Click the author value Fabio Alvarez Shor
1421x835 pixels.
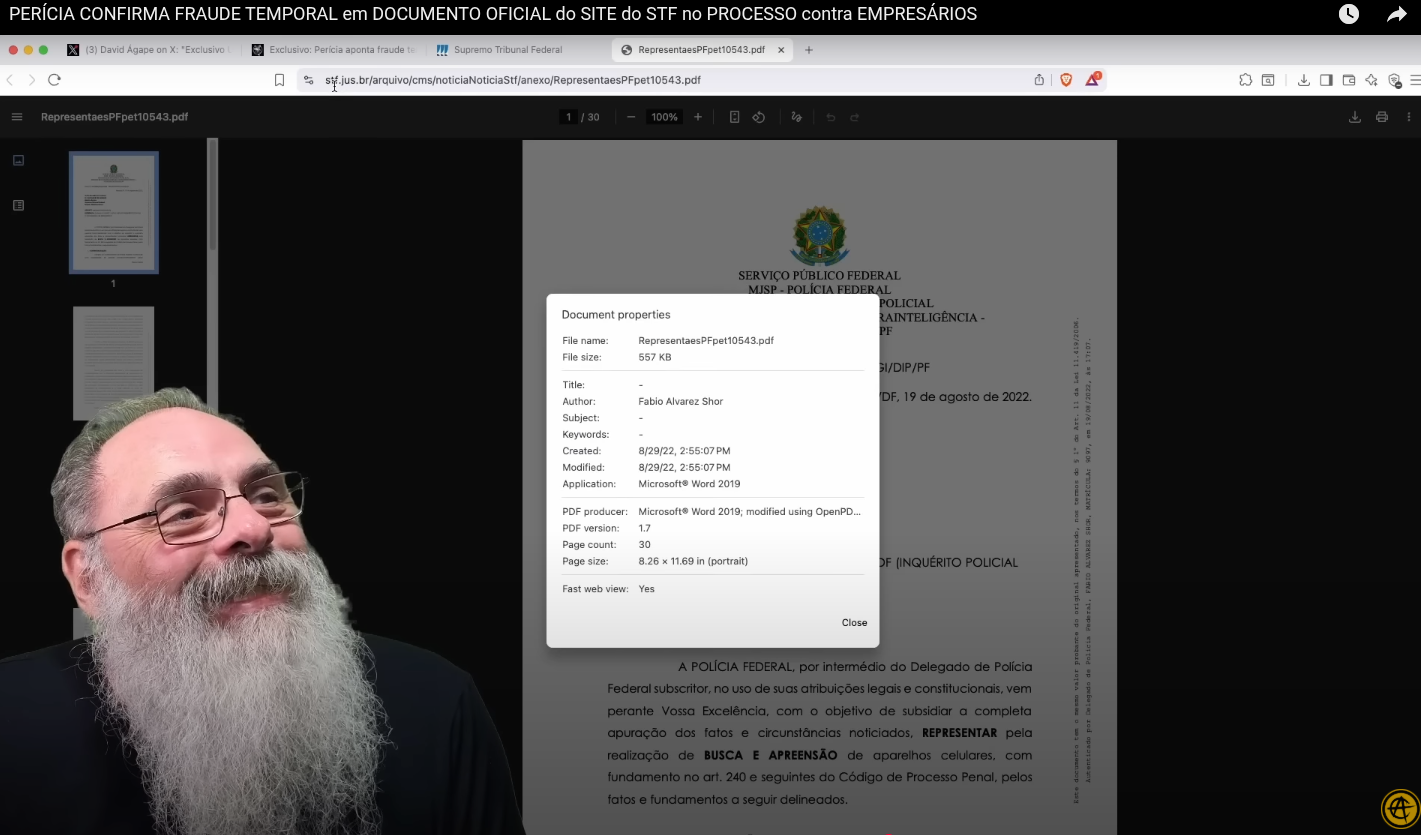(680, 401)
